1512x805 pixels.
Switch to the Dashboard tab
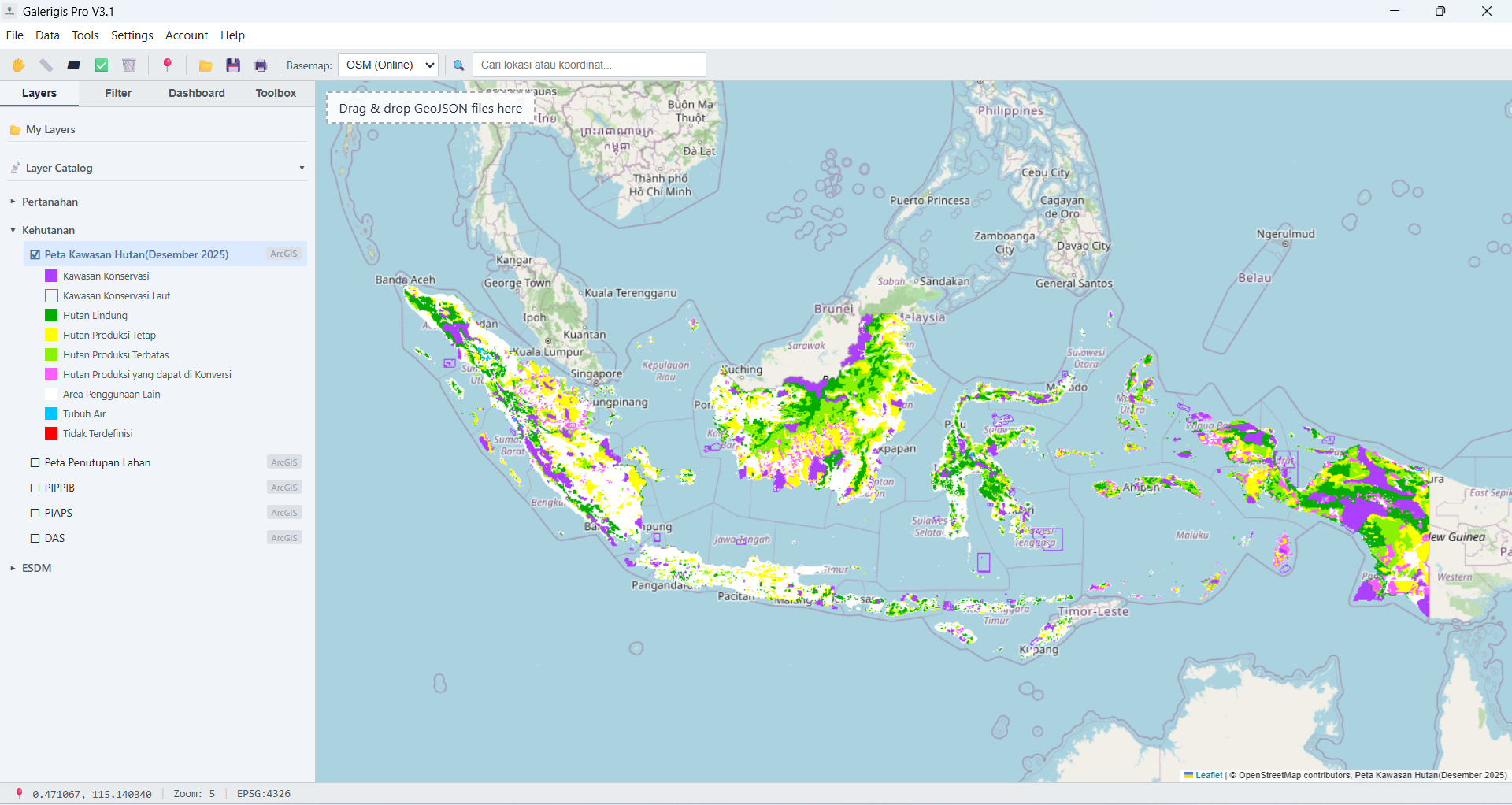196,93
